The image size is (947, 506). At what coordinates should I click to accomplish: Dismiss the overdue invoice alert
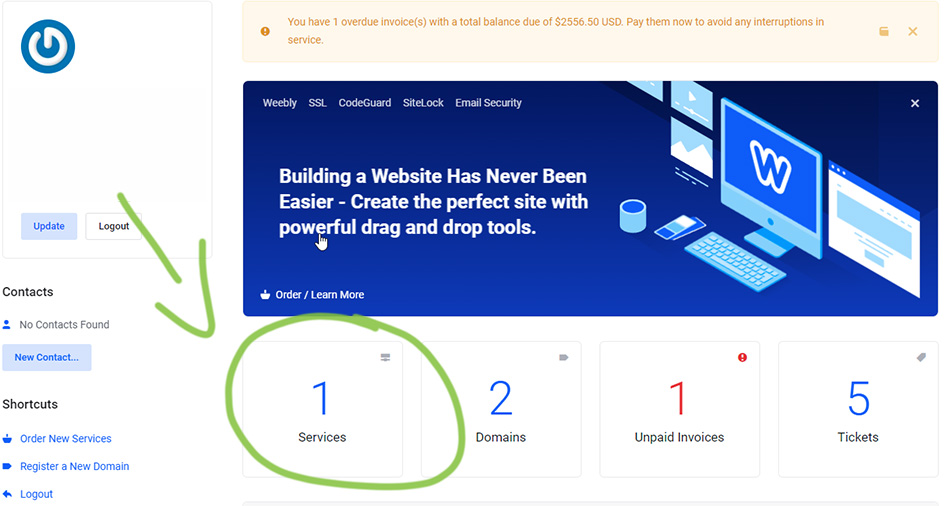(913, 31)
